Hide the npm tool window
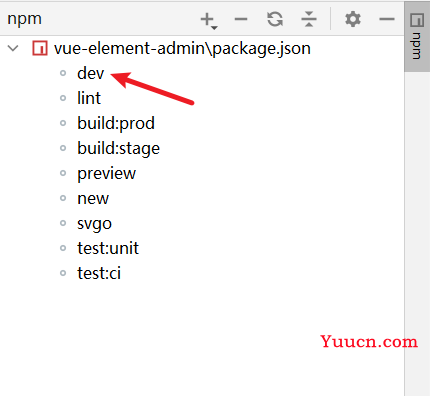The width and height of the screenshot is (430, 396). [387, 19]
